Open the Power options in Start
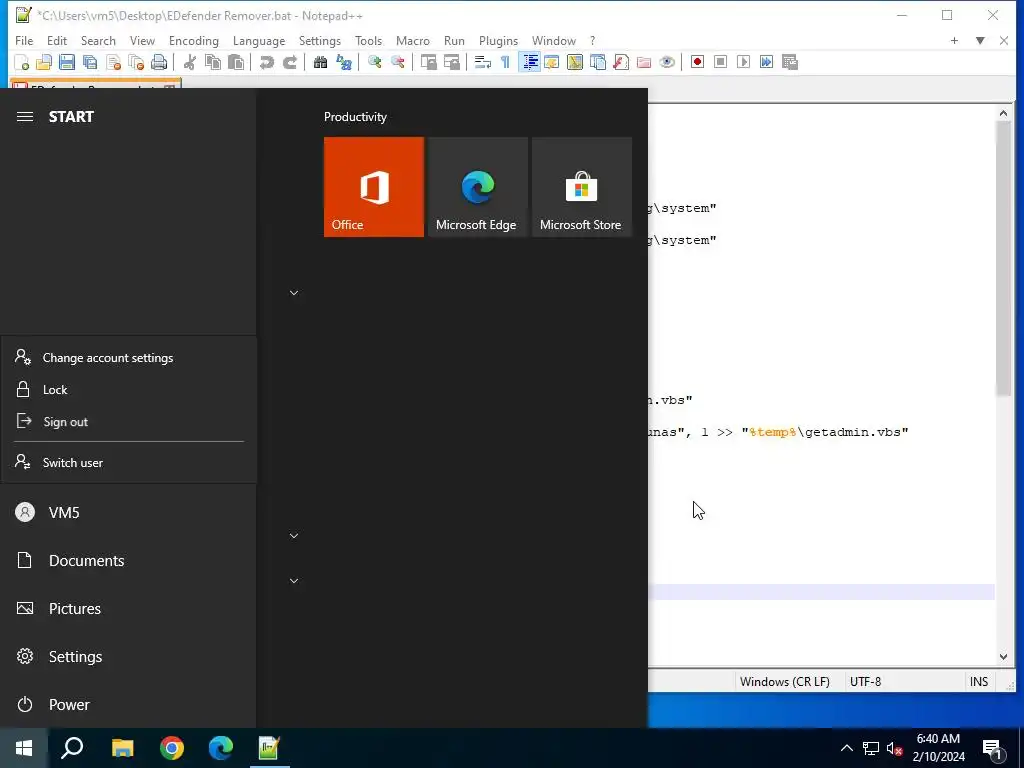Viewport: 1024px width, 768px height. pos(129,705)
